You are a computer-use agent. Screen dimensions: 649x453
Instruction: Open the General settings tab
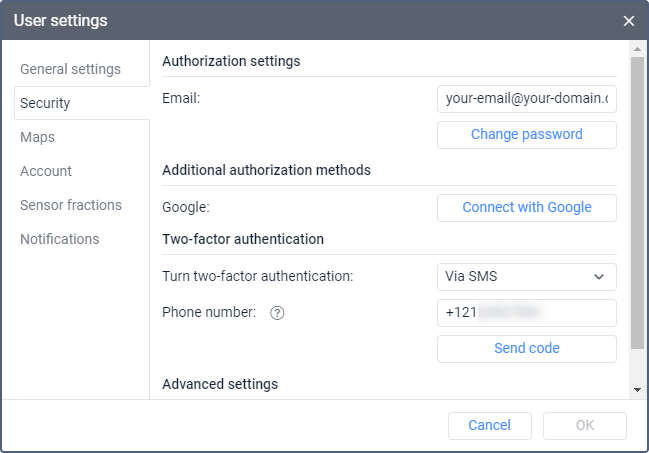pos(70,69)
